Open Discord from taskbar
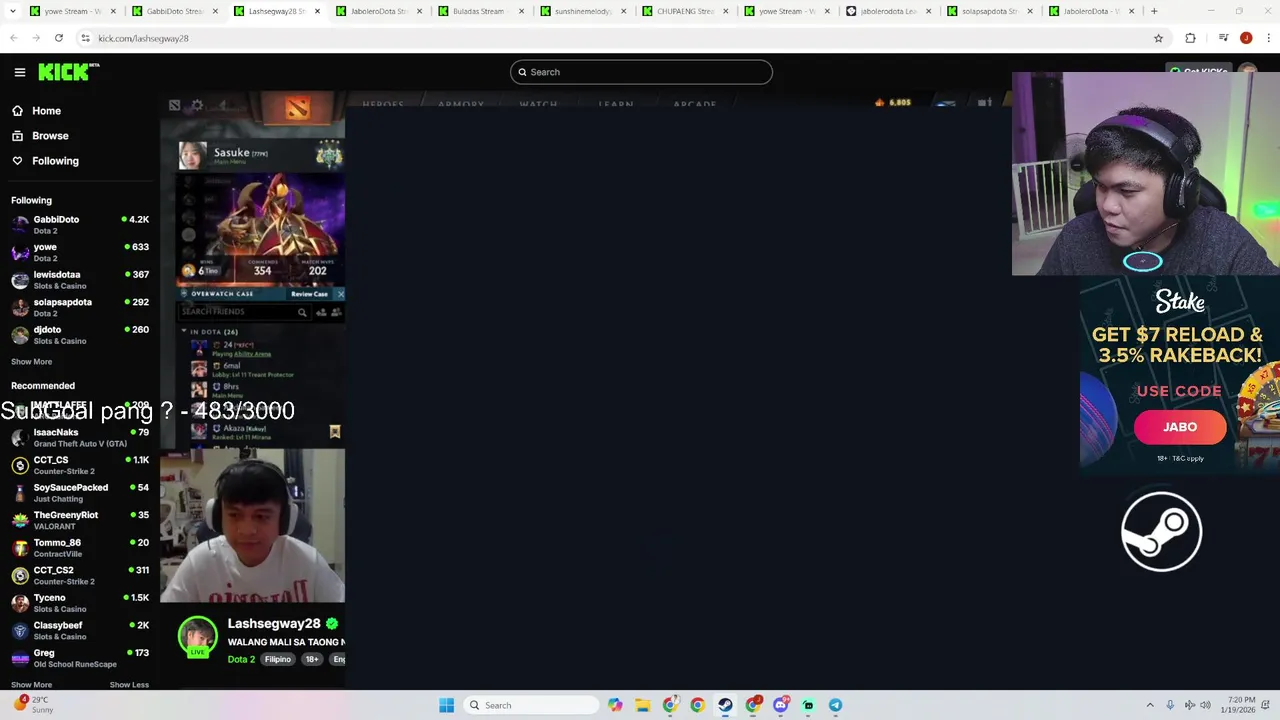The width and height of the screenshot is (1280, 720). pos(780,705)
